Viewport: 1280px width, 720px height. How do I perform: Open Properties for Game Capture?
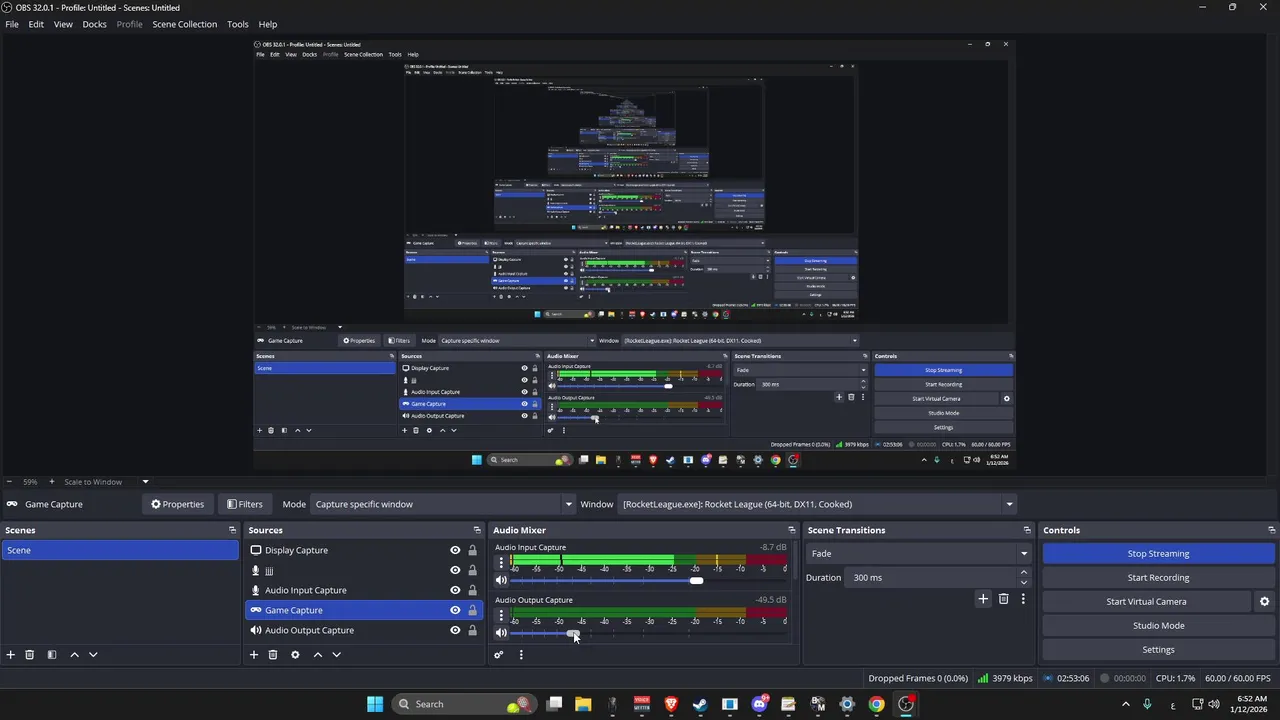pos(177,504)
